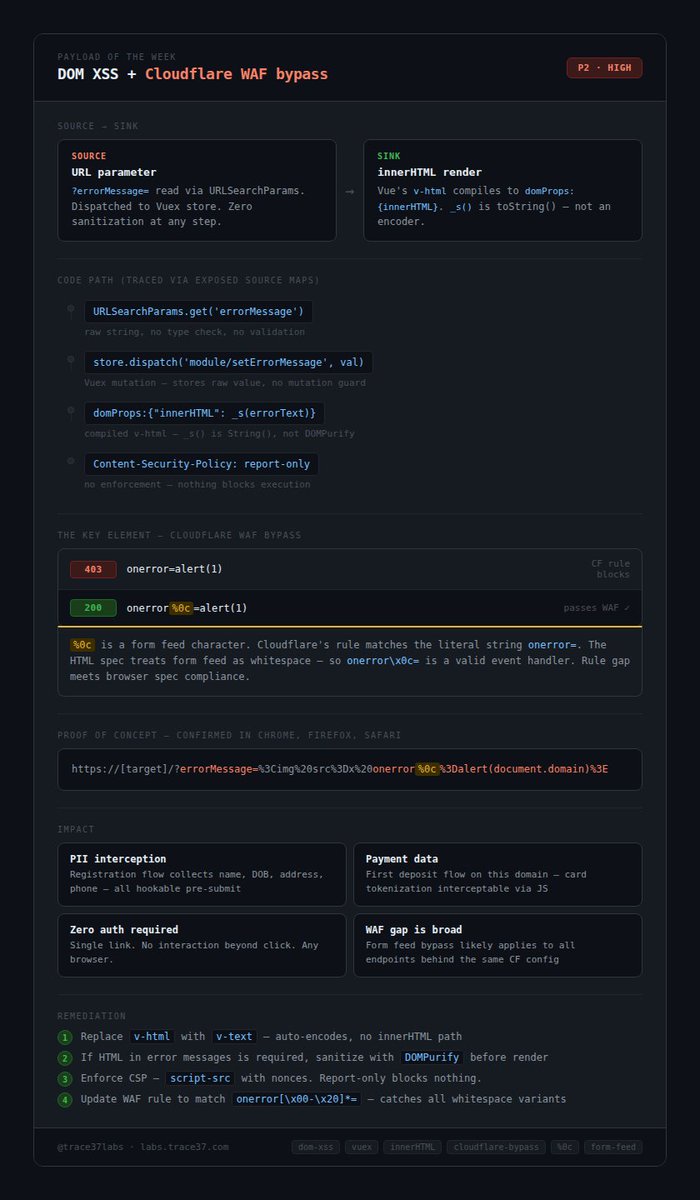The image size is (700, 1200).
Task: Click remediation step number 2 circle
Action: tap(65, 1058)
